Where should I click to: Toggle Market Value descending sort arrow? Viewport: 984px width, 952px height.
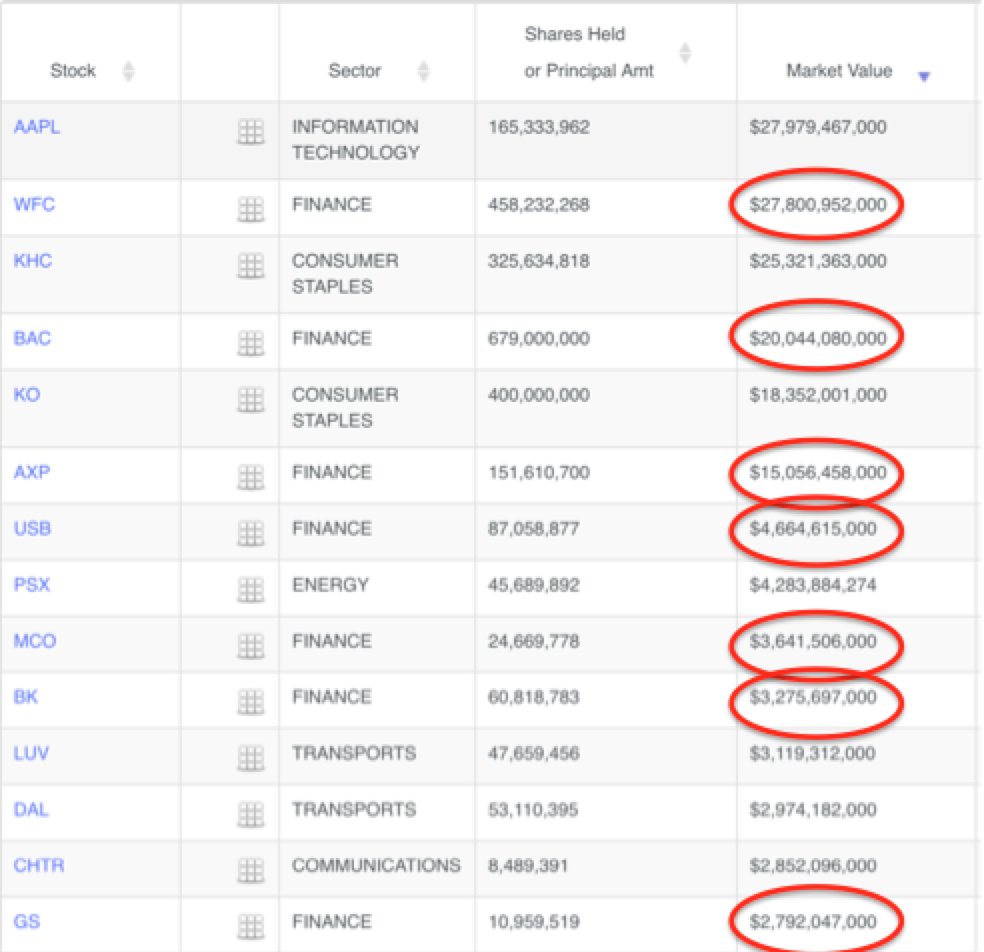point(924,77)
